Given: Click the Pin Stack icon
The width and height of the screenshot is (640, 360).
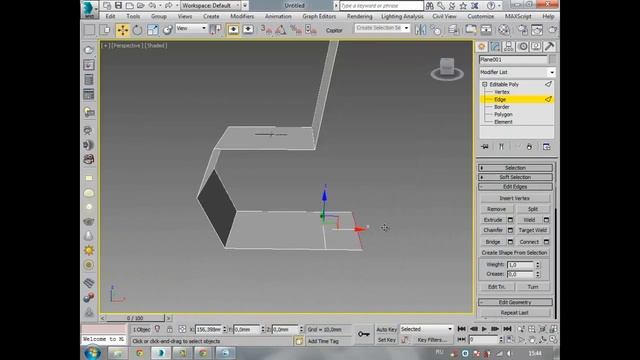Looking at the screenshot, I should [x=485, y=147].
